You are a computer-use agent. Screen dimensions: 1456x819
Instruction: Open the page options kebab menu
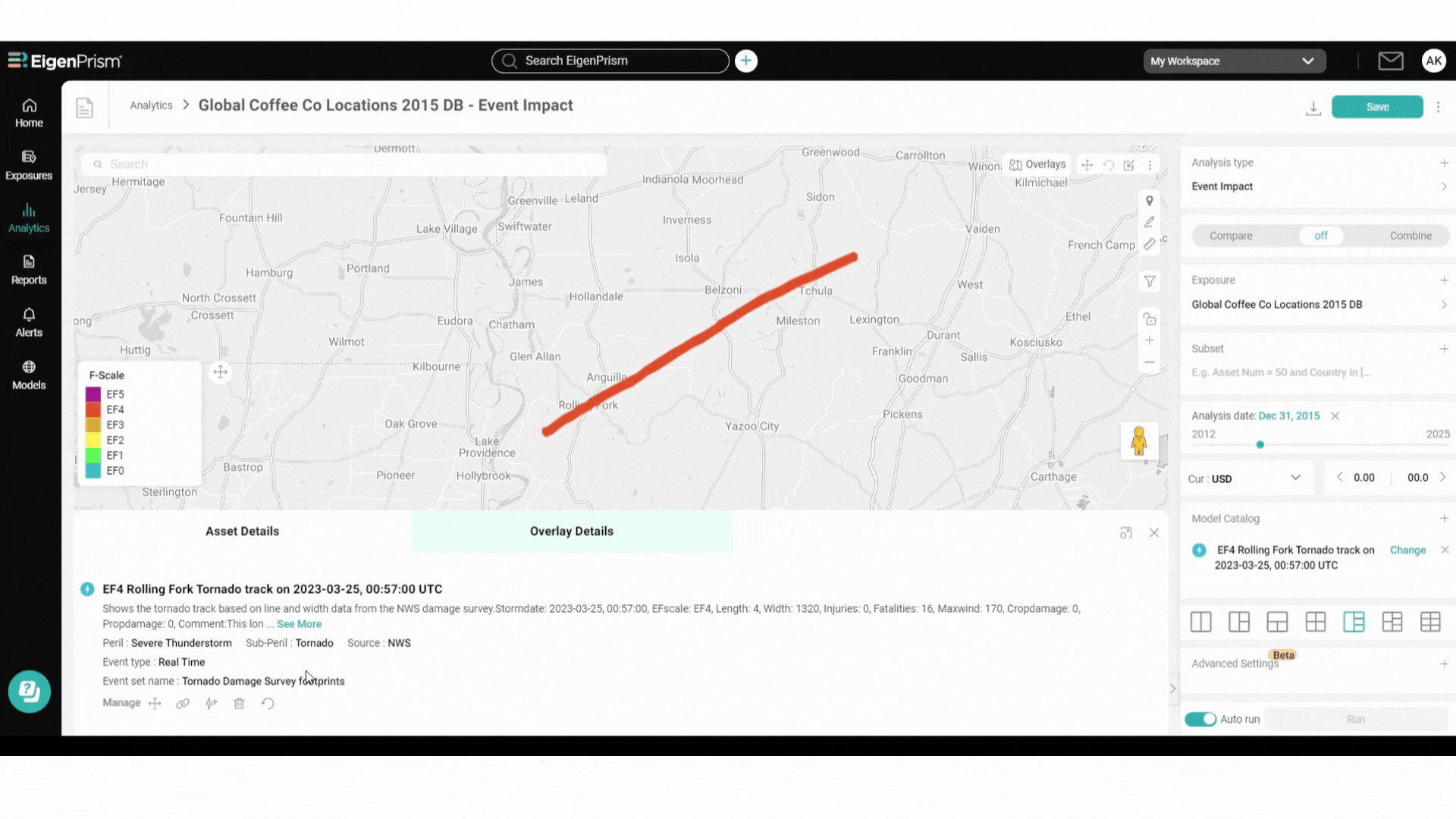tap(1438, 107)
